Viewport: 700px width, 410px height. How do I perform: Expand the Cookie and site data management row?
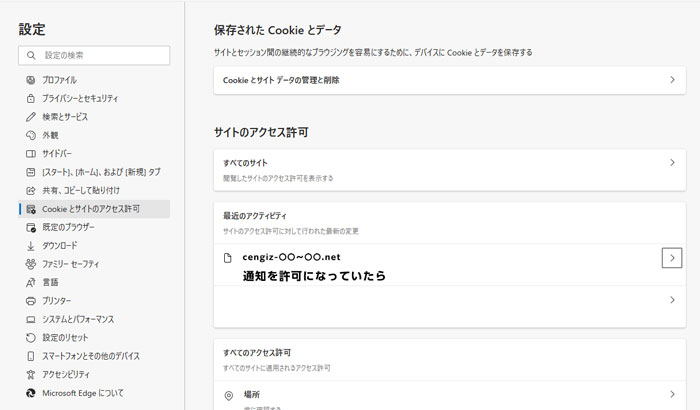click(450, 80)
